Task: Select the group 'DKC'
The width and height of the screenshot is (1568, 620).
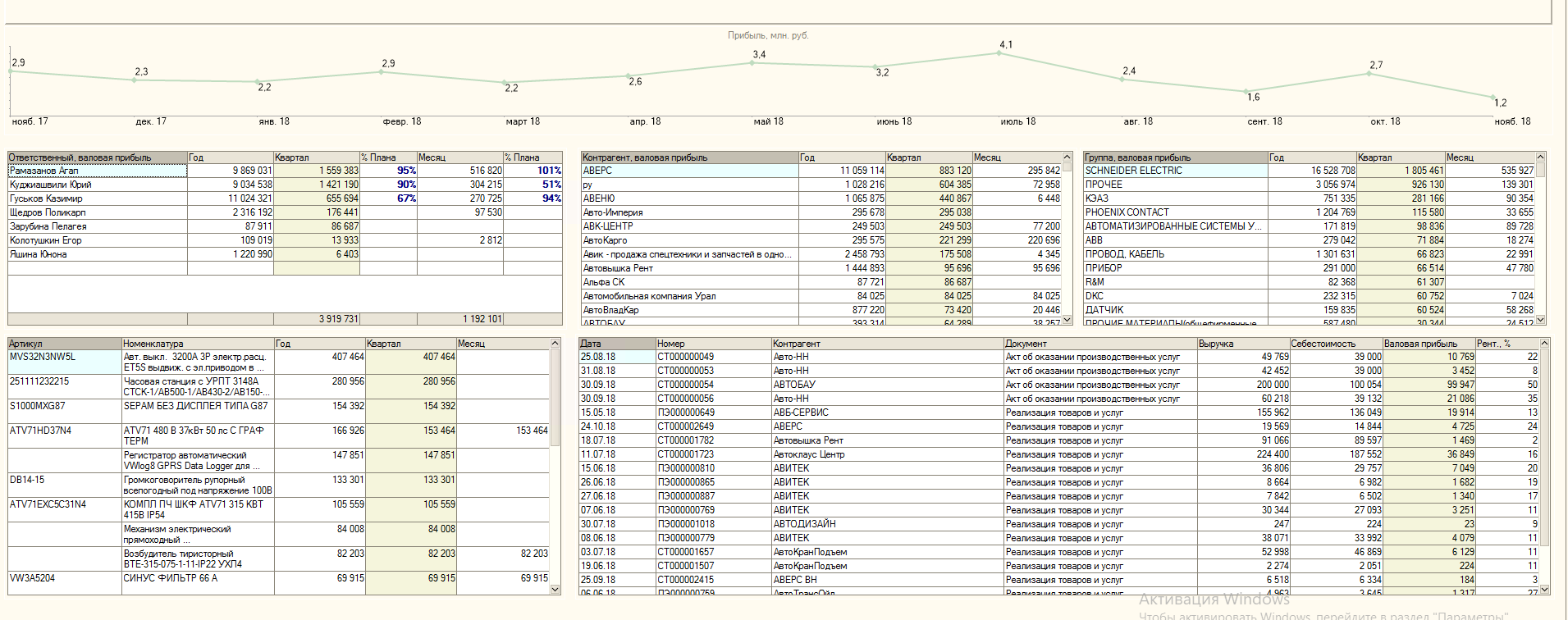Action: (1176, 296)
